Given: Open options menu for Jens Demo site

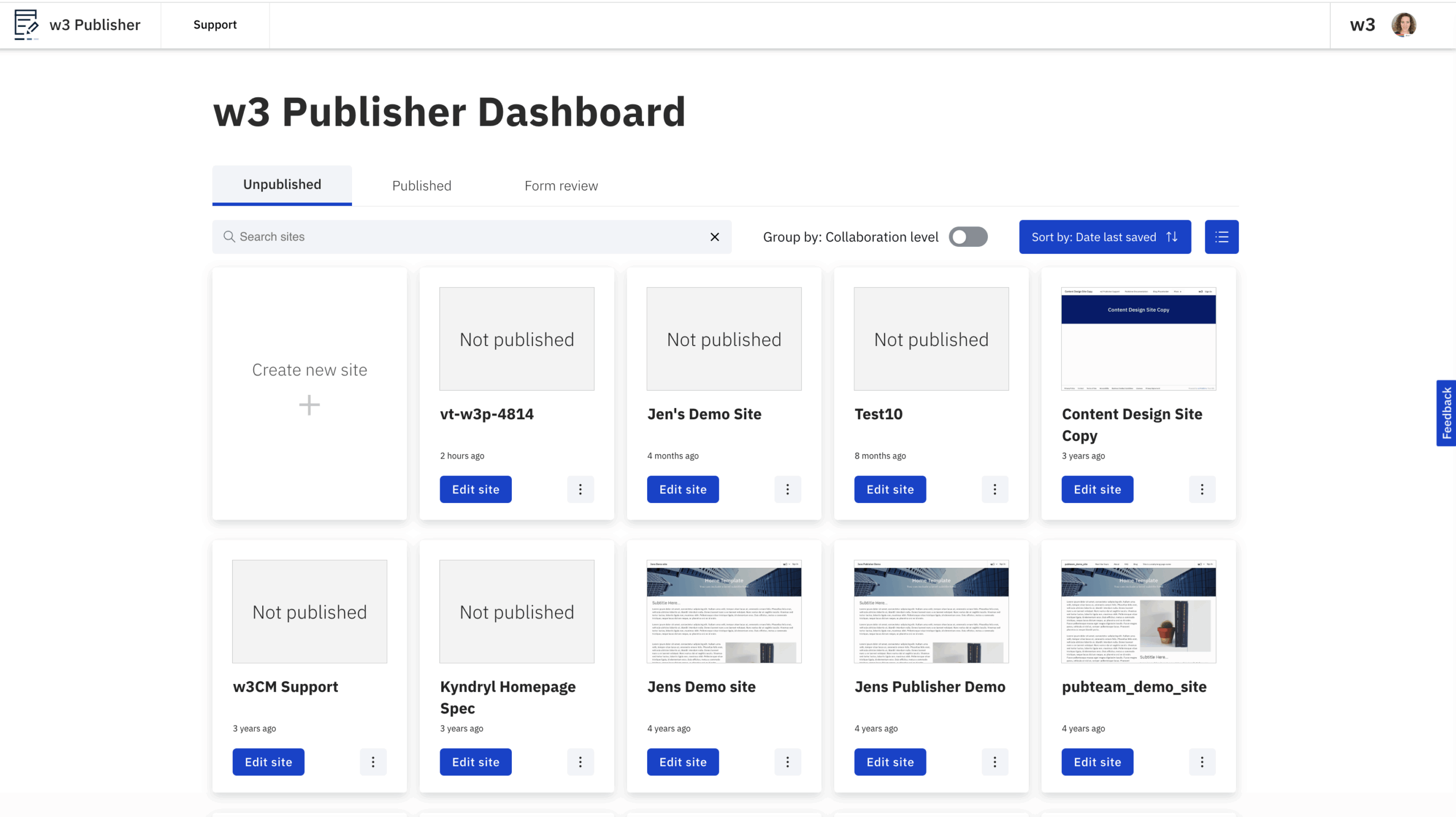Looking at the screenshot, I should [x=788, y=762].
